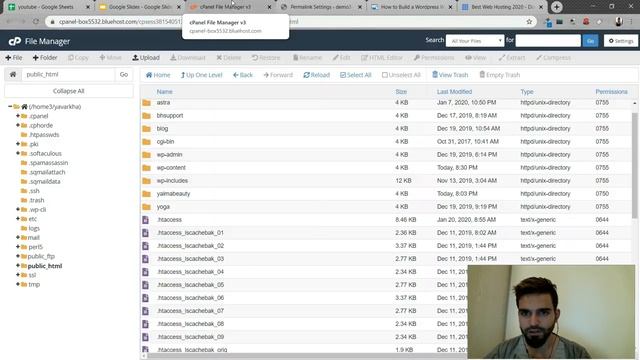Switch to Permalink Settings browser tab

click(320, 7)
